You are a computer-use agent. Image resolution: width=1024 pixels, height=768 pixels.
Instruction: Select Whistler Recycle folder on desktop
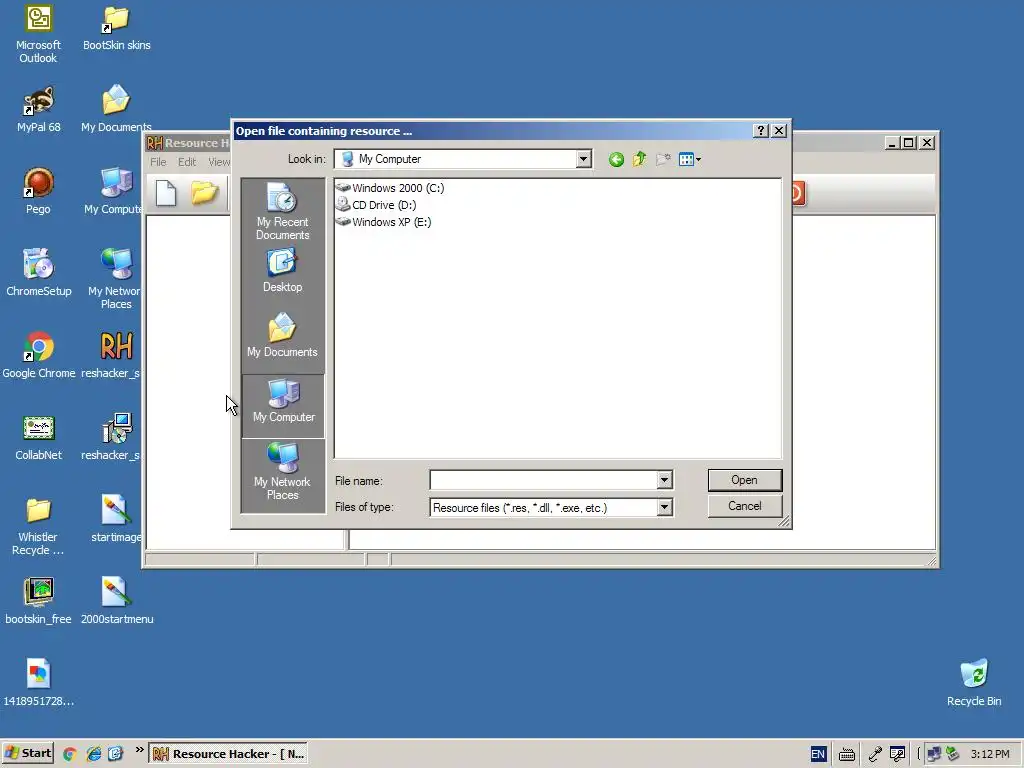point(38,526)
